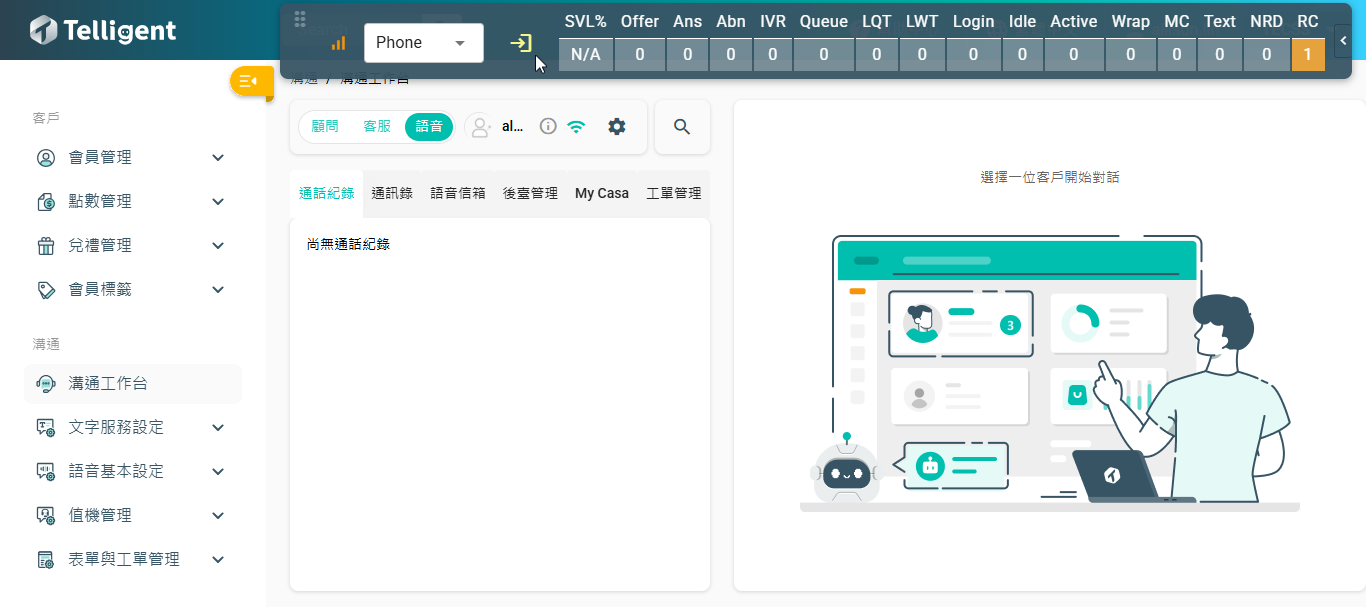Image resolution: width=1366 pixels, height=607 pixels.
Task: Click the orange signal strength bars icon
Action: point(338,43)
